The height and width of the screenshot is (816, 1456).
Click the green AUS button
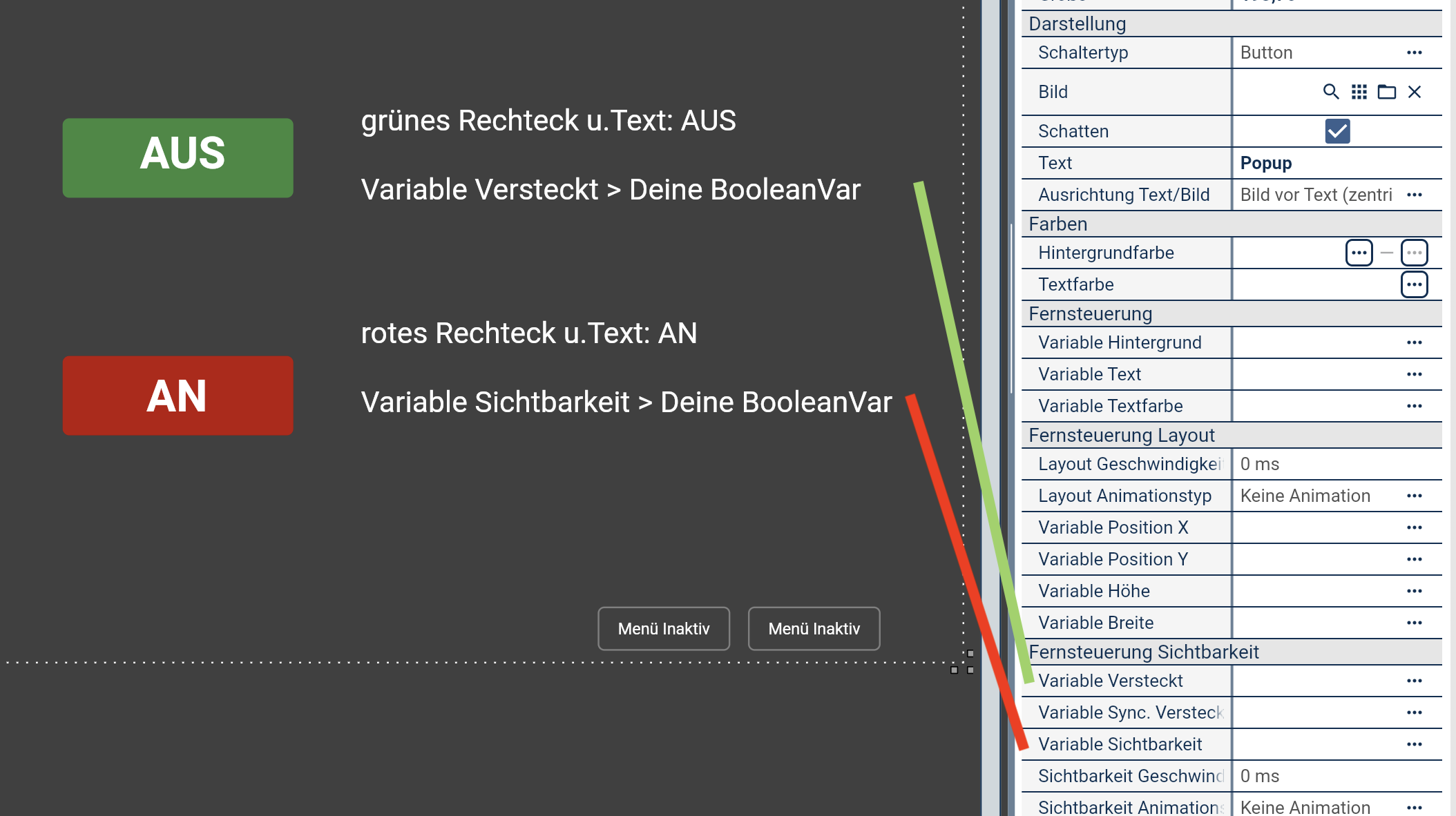click(178, 157)
